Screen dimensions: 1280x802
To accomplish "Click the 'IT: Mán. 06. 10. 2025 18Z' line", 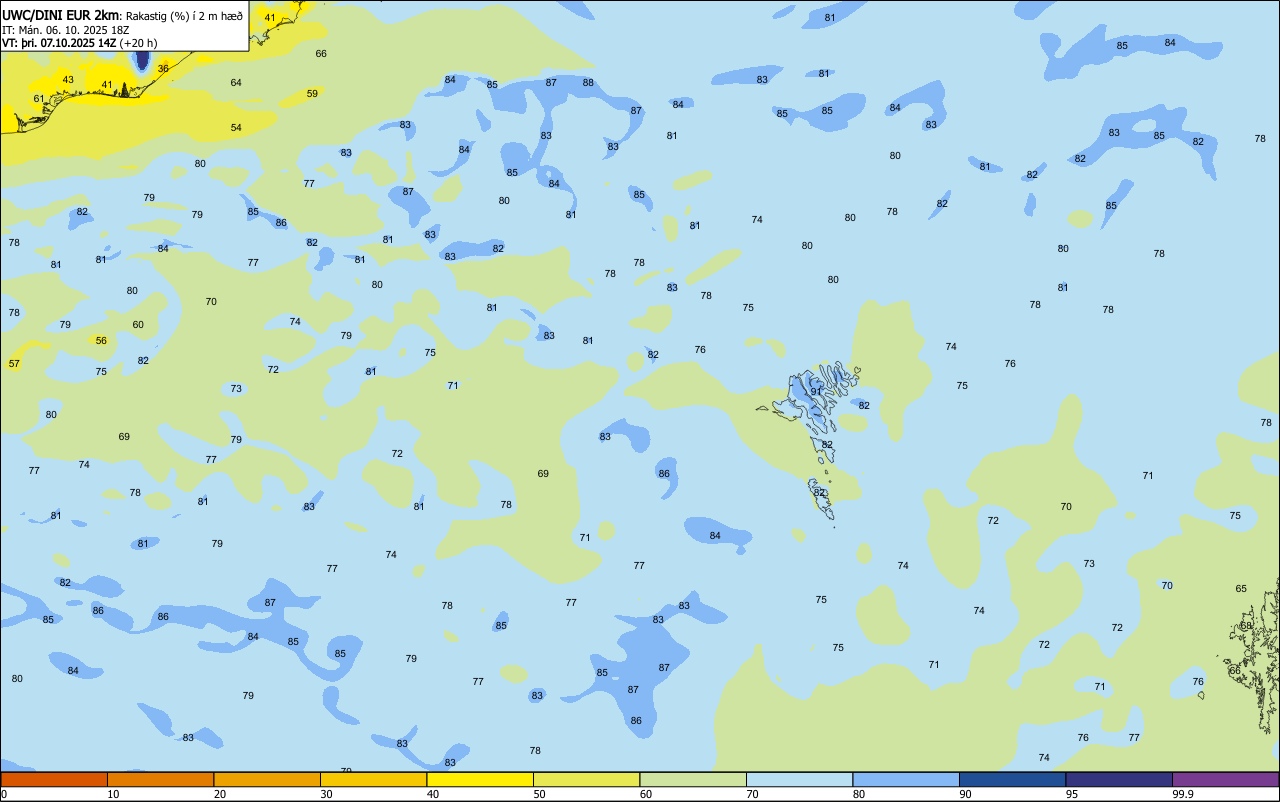I will 68,30.
